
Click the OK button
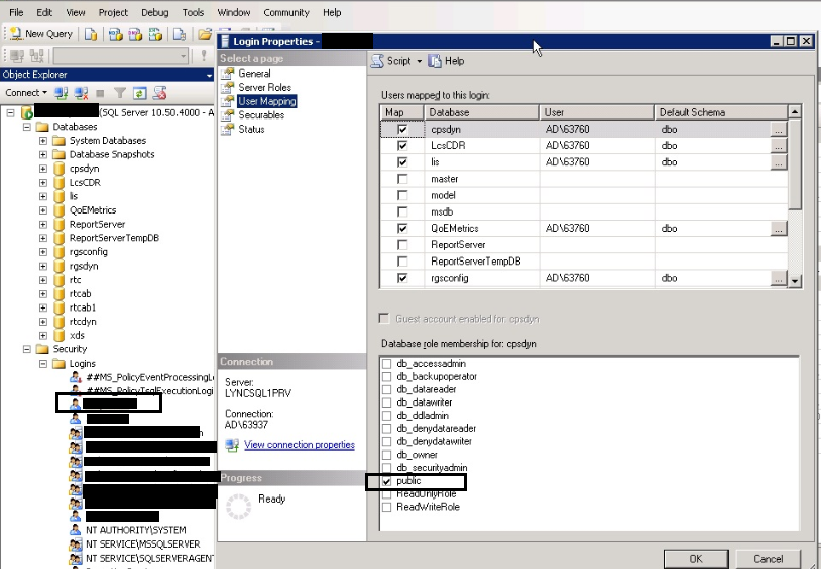point(696,559)
